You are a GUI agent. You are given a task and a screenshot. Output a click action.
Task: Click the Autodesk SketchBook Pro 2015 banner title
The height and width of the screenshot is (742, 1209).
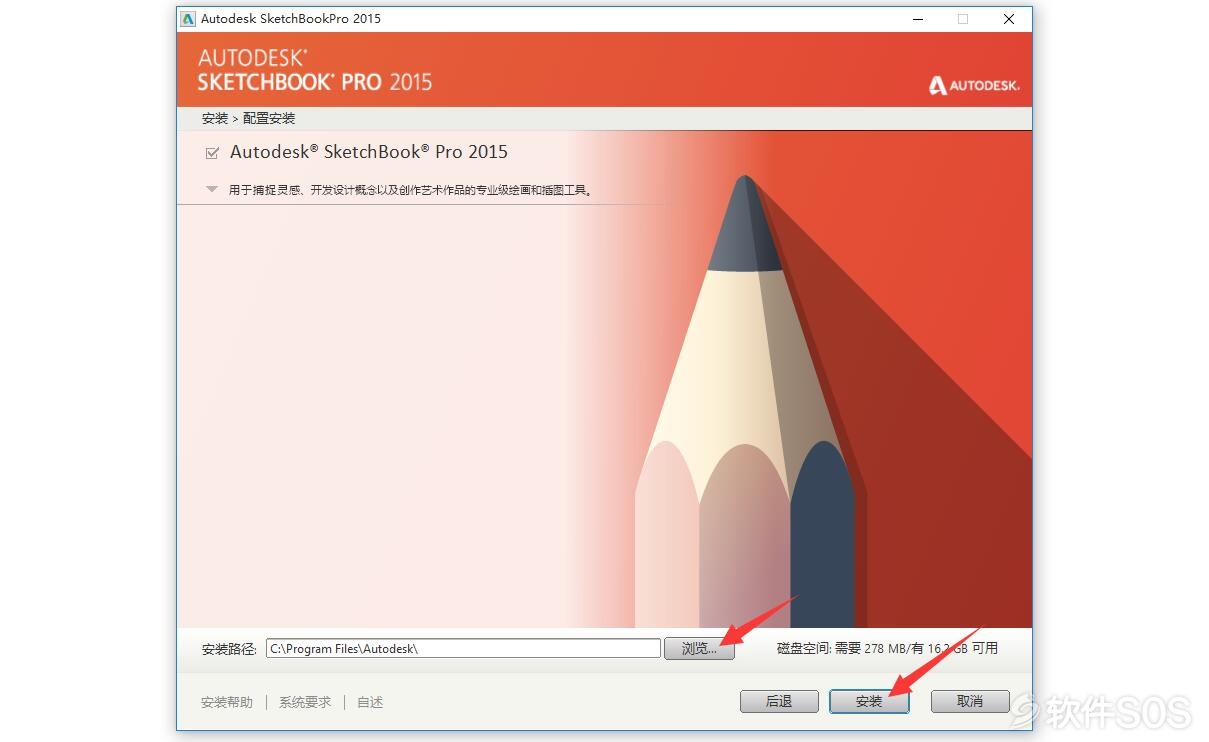click(315, 71)
